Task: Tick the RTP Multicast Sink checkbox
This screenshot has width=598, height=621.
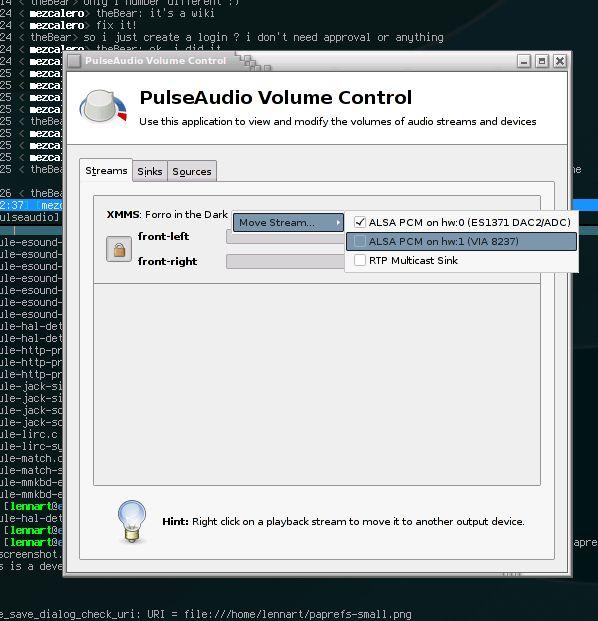Action: coord(360,260)
